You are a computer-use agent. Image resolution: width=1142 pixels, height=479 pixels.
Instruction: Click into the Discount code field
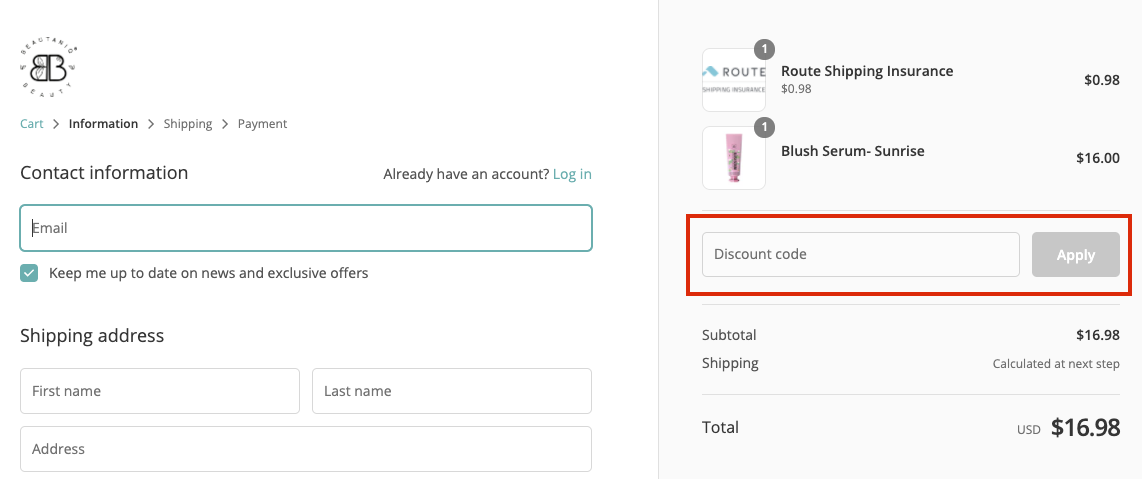pyautogui.click(x=860, y=254)
